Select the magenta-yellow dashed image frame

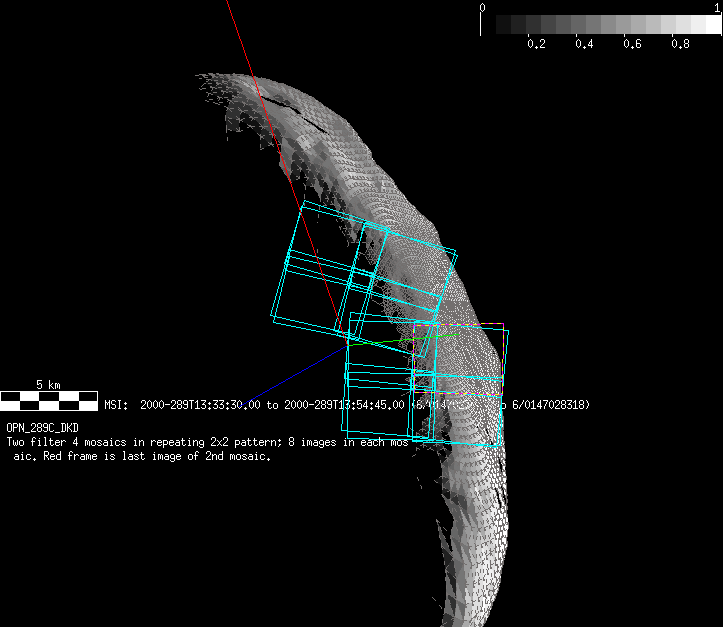(457, 326)
